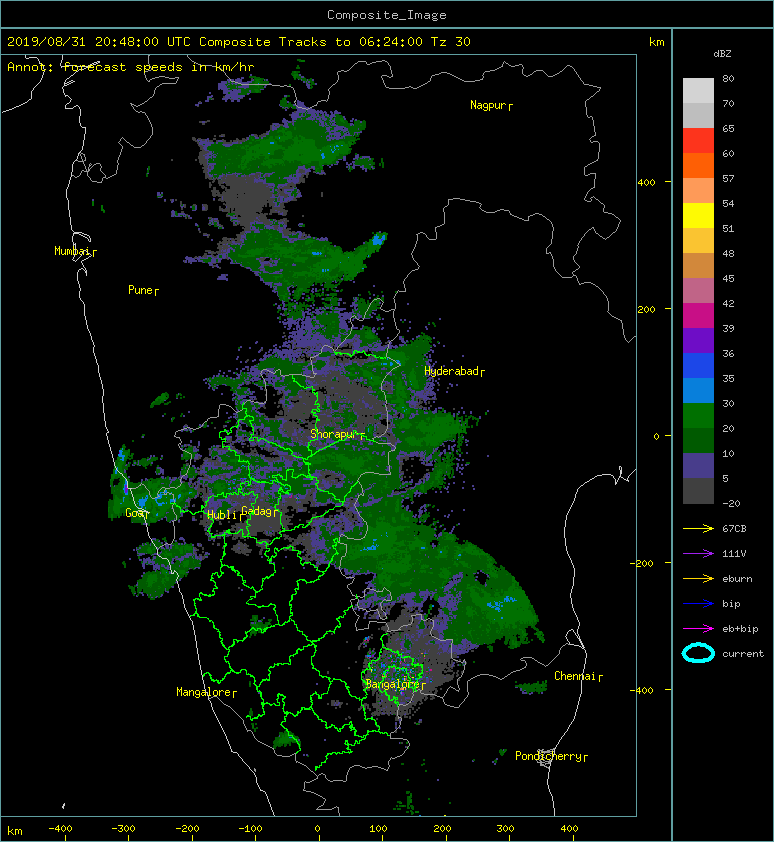Viewport: 774px width, 842px height.
Task: Click the km label at bottom left
Action: (x=15, y=831)
